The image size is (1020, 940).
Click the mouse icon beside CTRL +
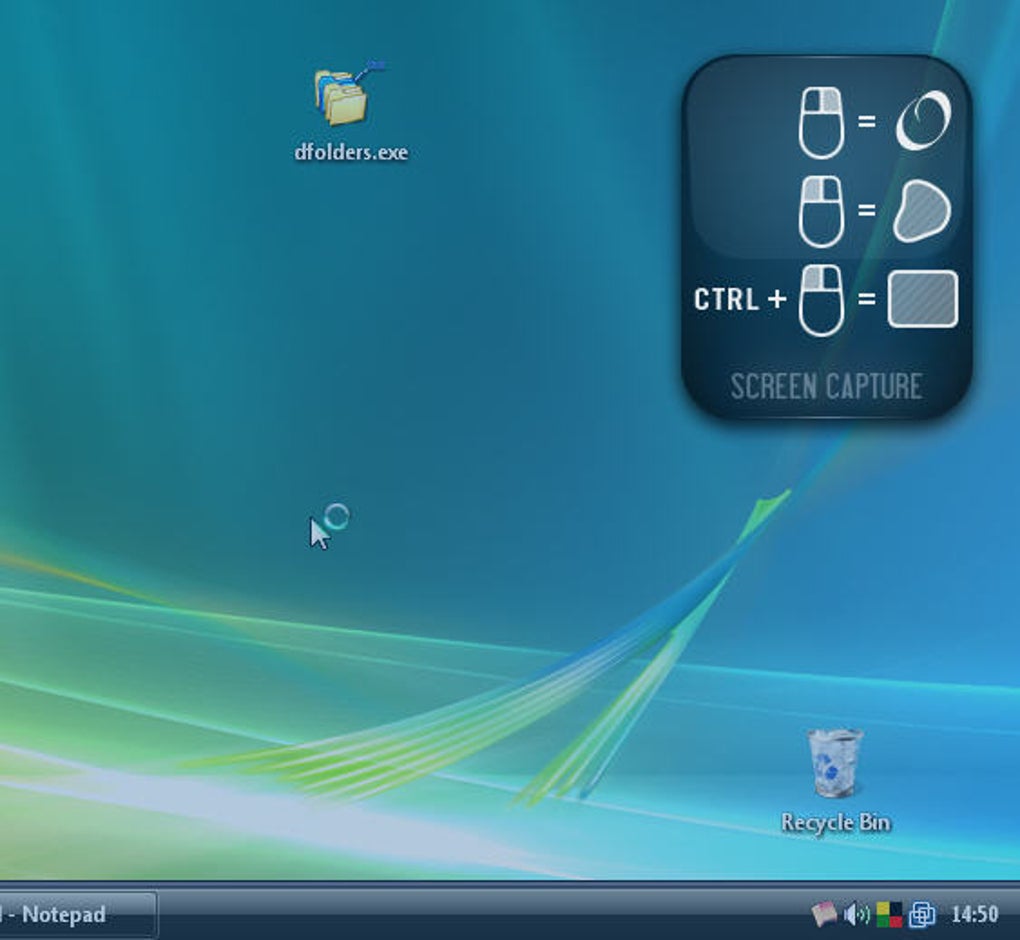click(x=821, y=300)
